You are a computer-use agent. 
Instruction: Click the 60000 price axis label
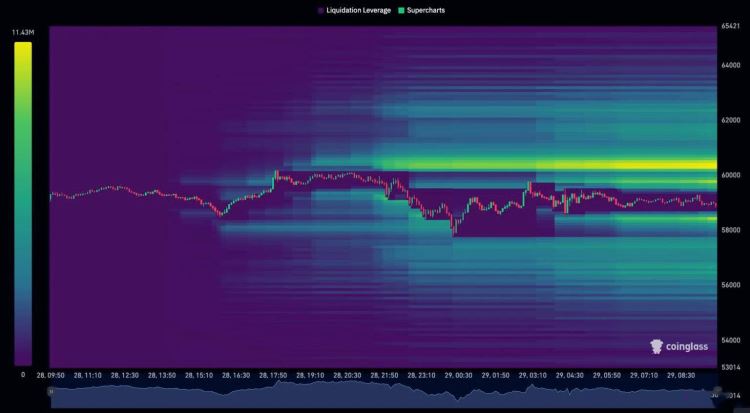(730, 175)
